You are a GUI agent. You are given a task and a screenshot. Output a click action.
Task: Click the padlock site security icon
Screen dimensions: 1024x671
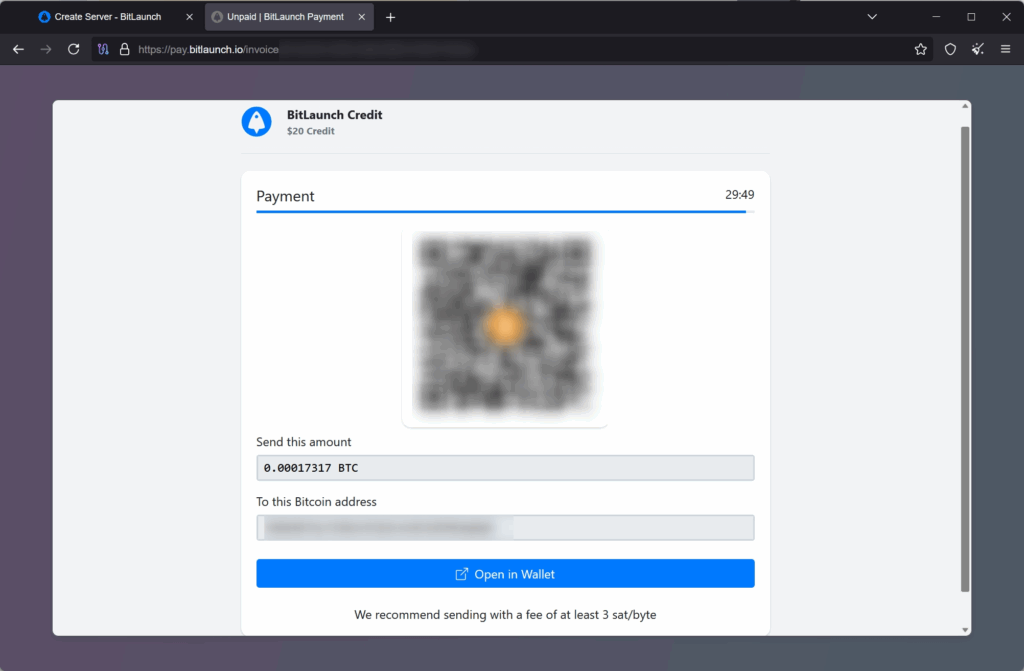124,49
